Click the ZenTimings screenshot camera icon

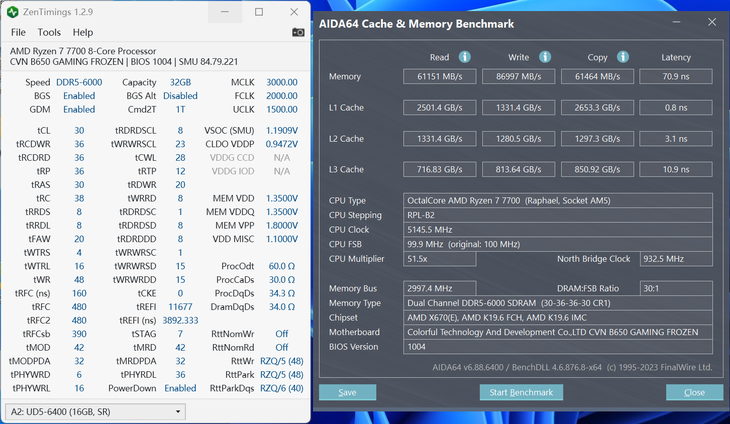pos(298,32)
